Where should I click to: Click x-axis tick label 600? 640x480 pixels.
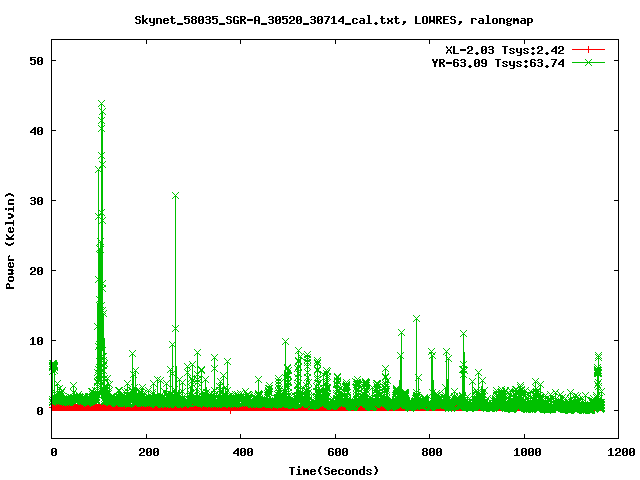pos(338,452)
